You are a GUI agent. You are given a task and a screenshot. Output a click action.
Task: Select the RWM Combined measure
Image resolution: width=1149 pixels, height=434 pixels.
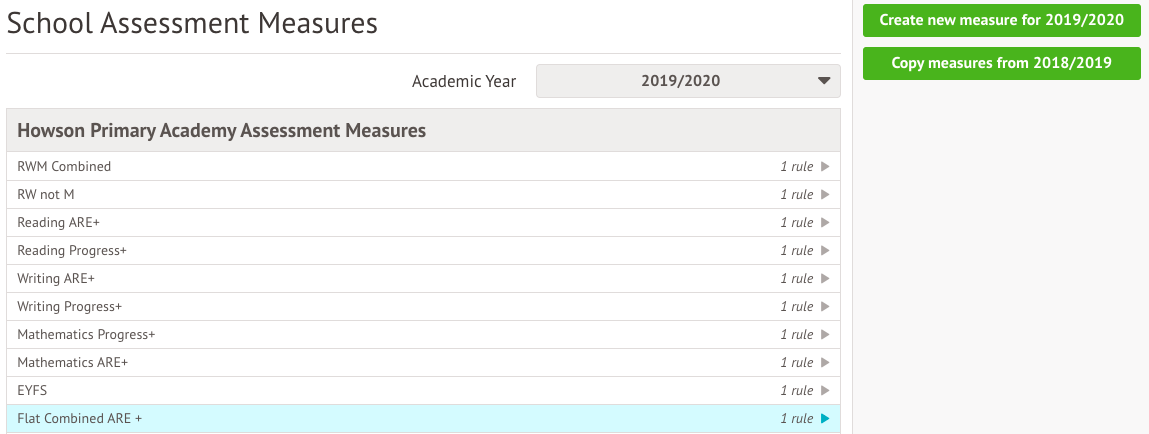[64, 167]
